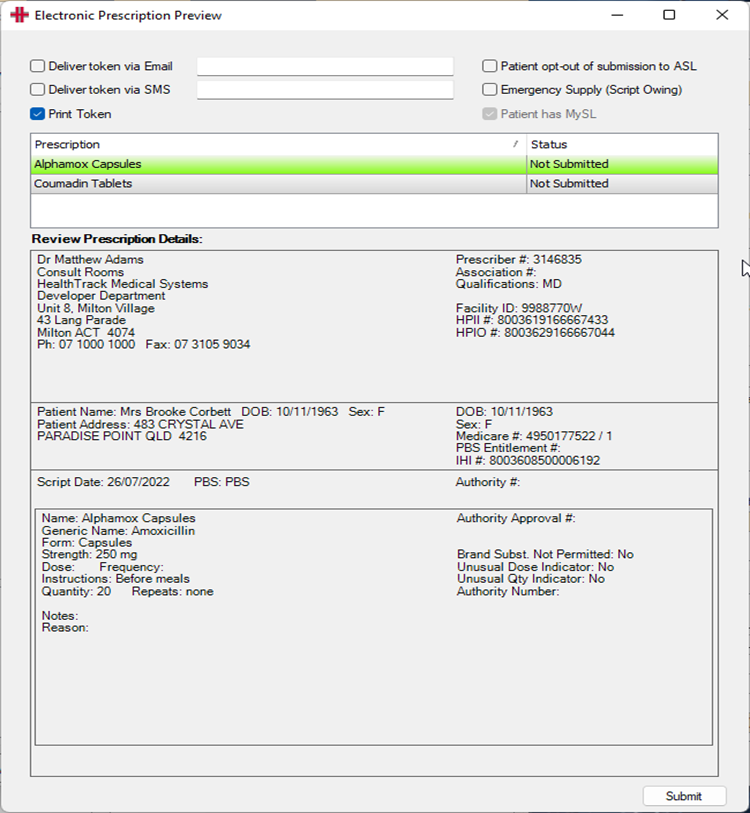The height and width of the screenshot is (813, 750).
Task: Tick Patient opt-out of submission to ASL
Action: (x=490, y=66)
